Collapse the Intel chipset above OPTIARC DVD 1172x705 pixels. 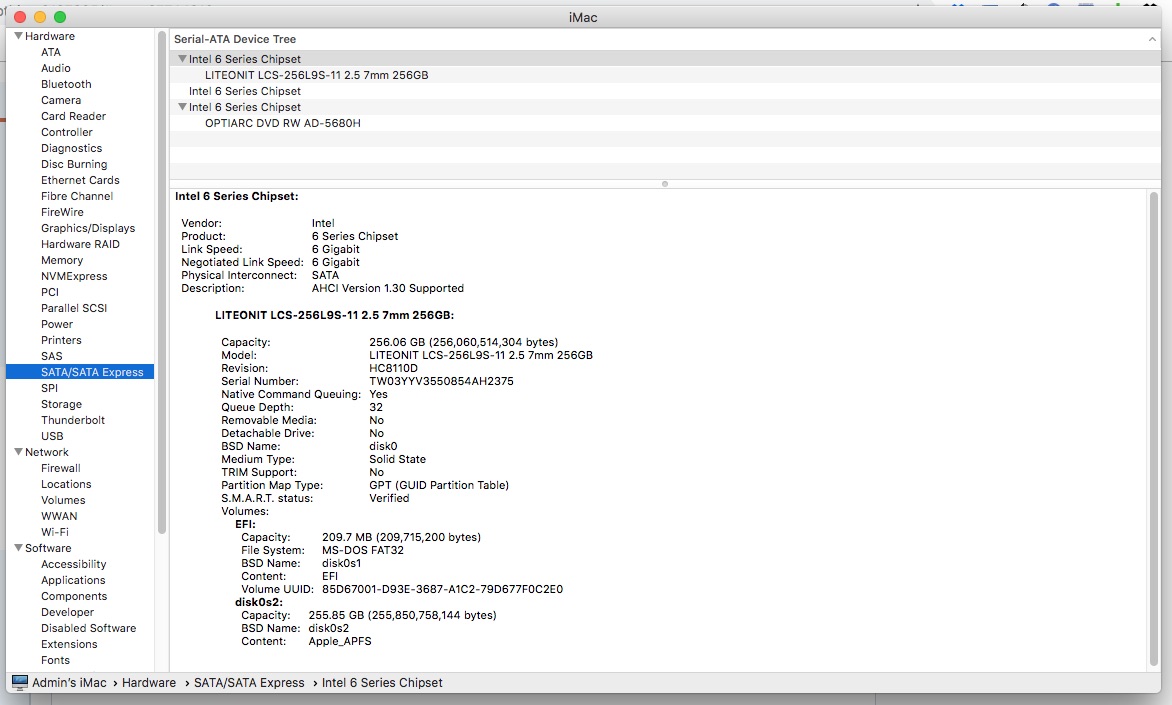[182, 107]
